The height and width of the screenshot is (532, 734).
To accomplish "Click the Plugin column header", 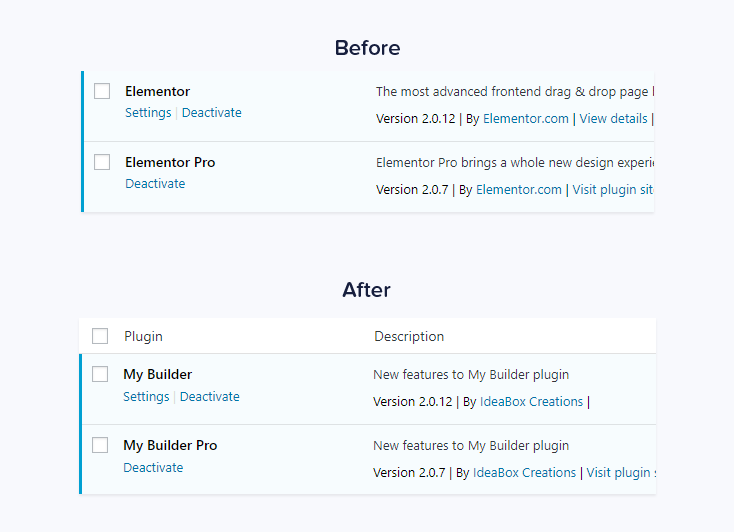I will click(x=143, y=337).
